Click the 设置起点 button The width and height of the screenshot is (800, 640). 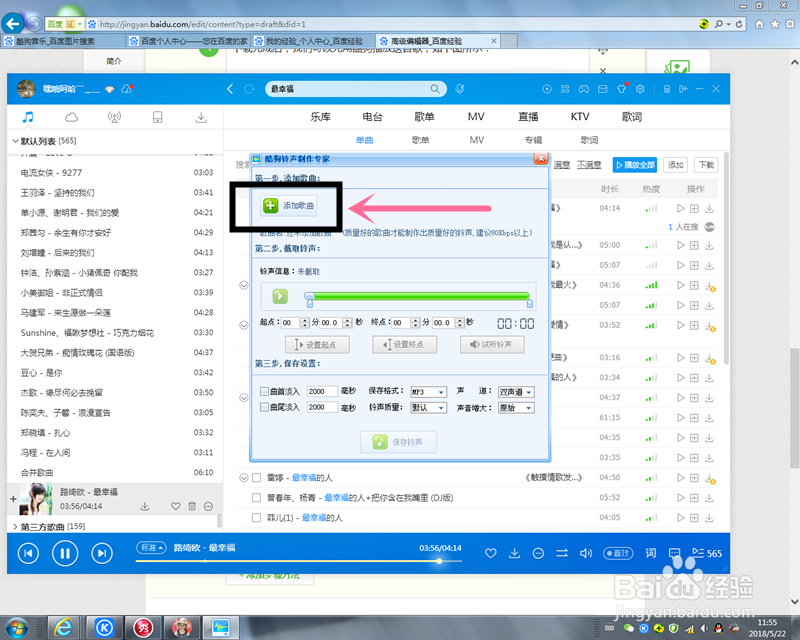[317, 345]
